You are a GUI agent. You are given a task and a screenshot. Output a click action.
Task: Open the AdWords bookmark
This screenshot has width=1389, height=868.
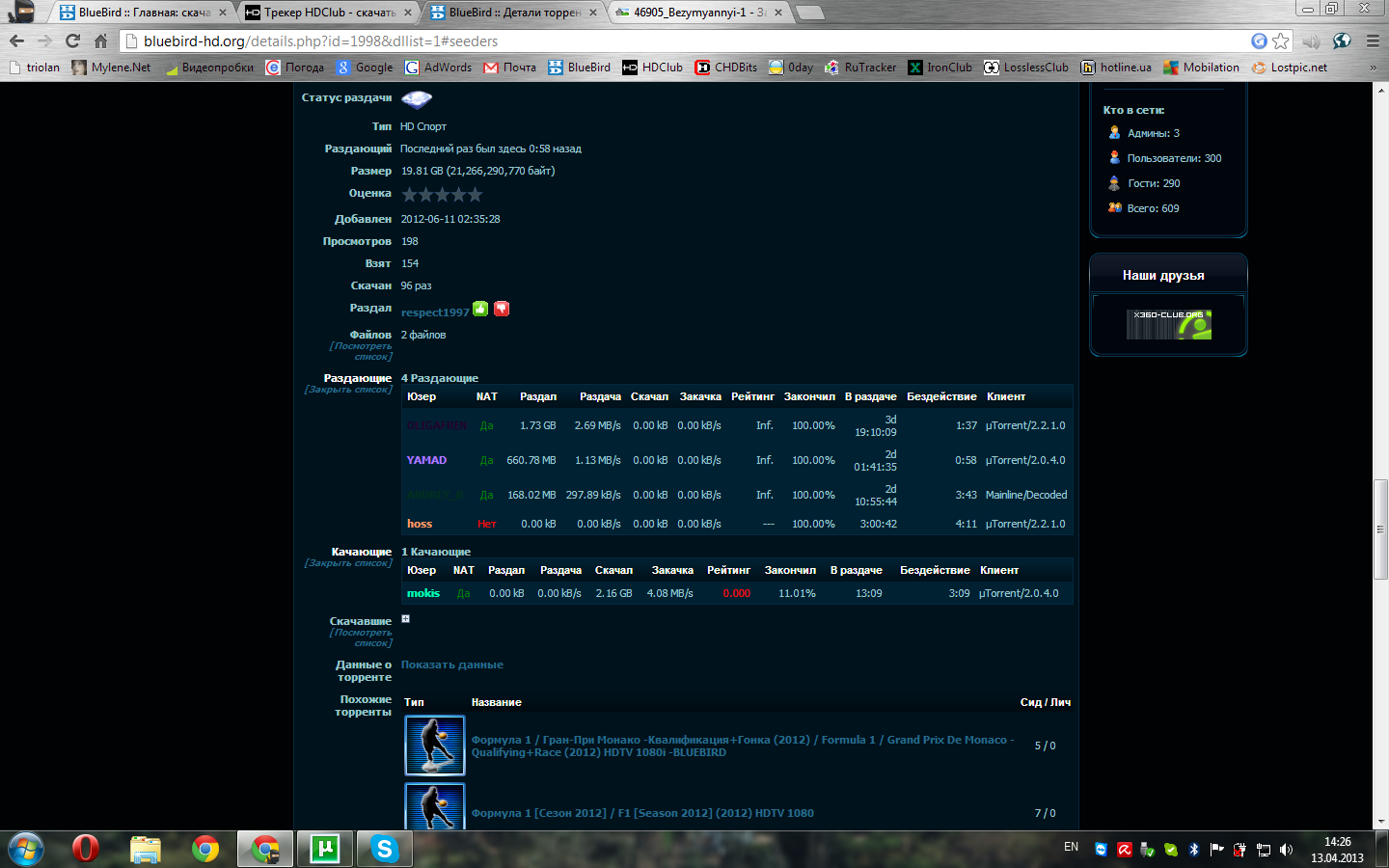click(x=439, y=68)
